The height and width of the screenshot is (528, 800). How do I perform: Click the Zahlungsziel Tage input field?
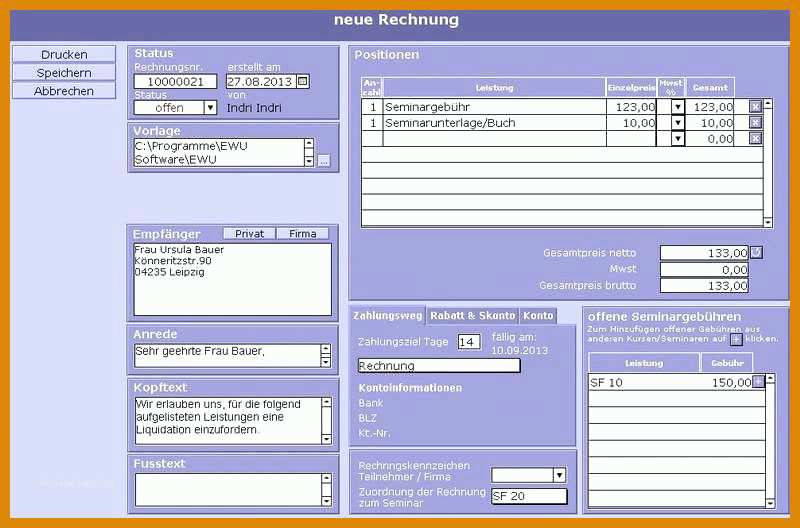point(469,342)
